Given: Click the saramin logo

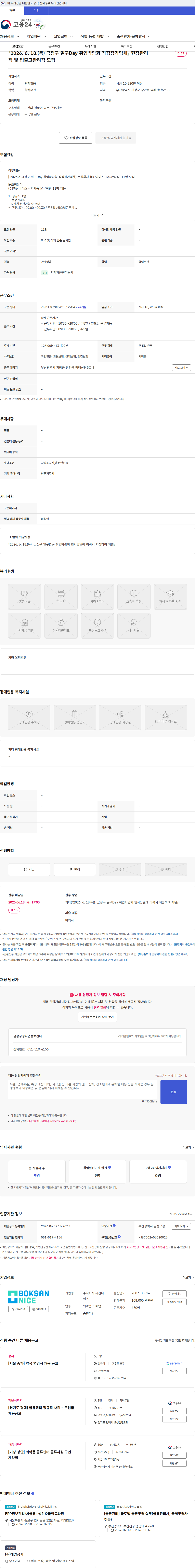Looking at the screenshot, I should click(x=174, y=1364).
